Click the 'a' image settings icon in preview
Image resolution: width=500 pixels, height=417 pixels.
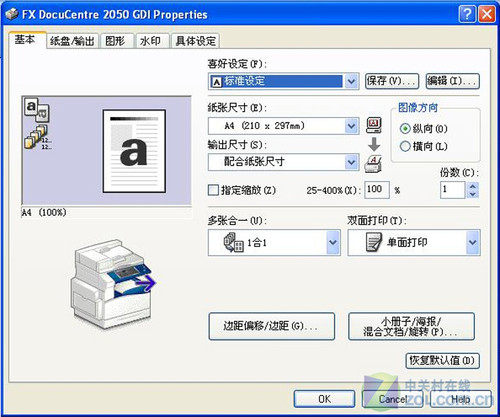pyautogui.click(x=37, y=109)
